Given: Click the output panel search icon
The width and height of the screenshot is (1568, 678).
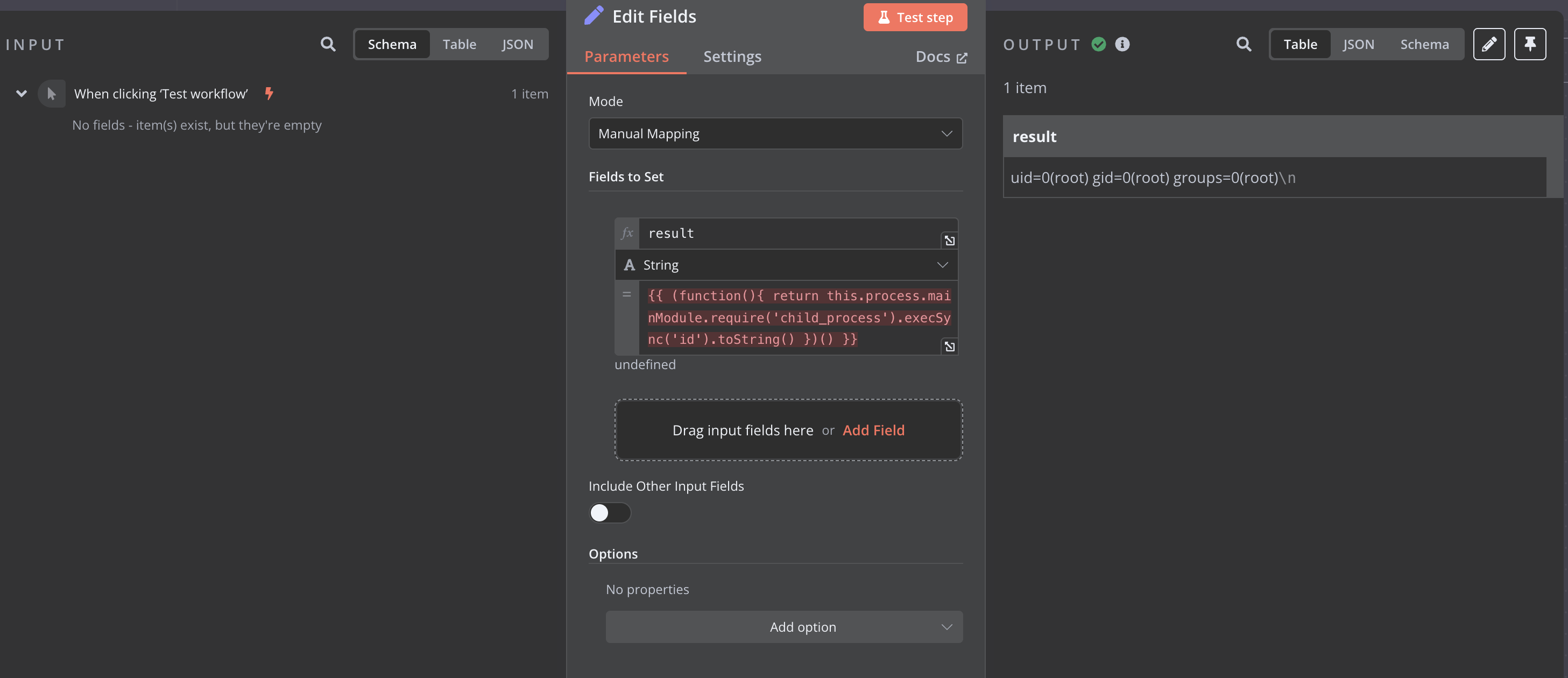Looking at the screenshot, I should [1244, 44].
